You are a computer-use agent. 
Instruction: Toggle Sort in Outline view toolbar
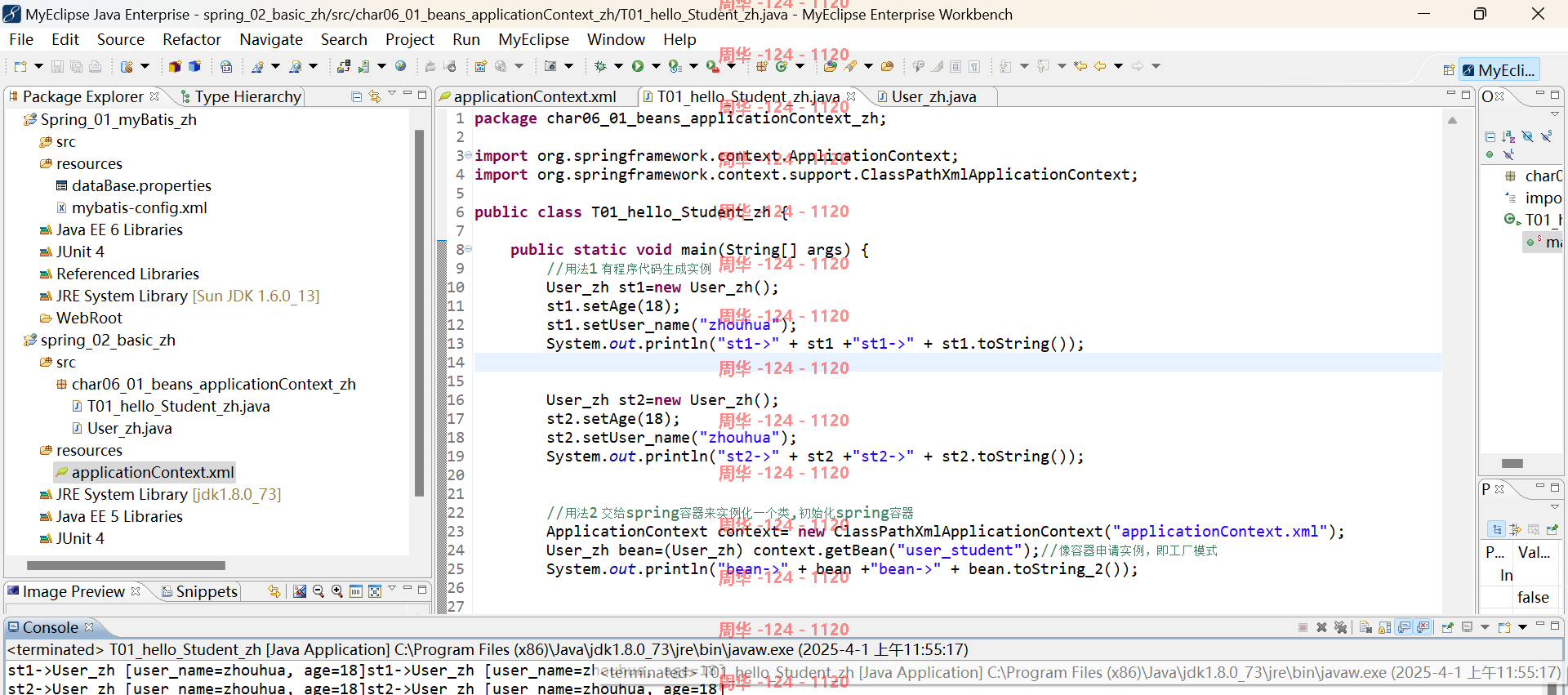1508,136
